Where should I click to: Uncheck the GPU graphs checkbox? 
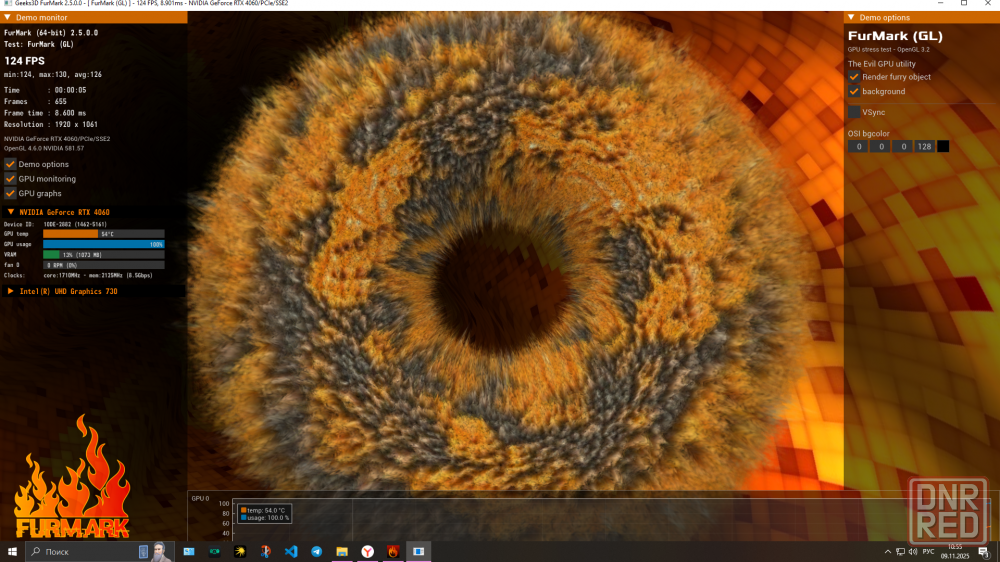tap(10, 193)
